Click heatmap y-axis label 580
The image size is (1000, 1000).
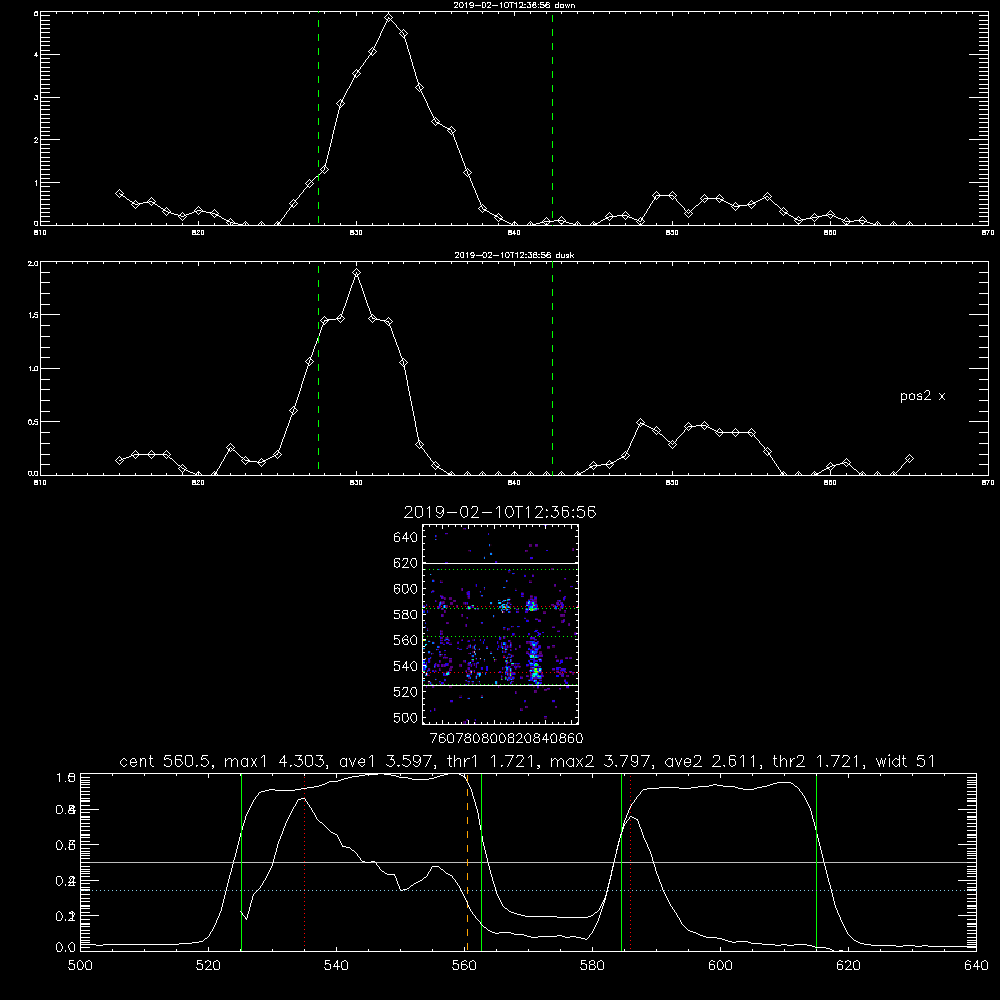coord(406,615)
